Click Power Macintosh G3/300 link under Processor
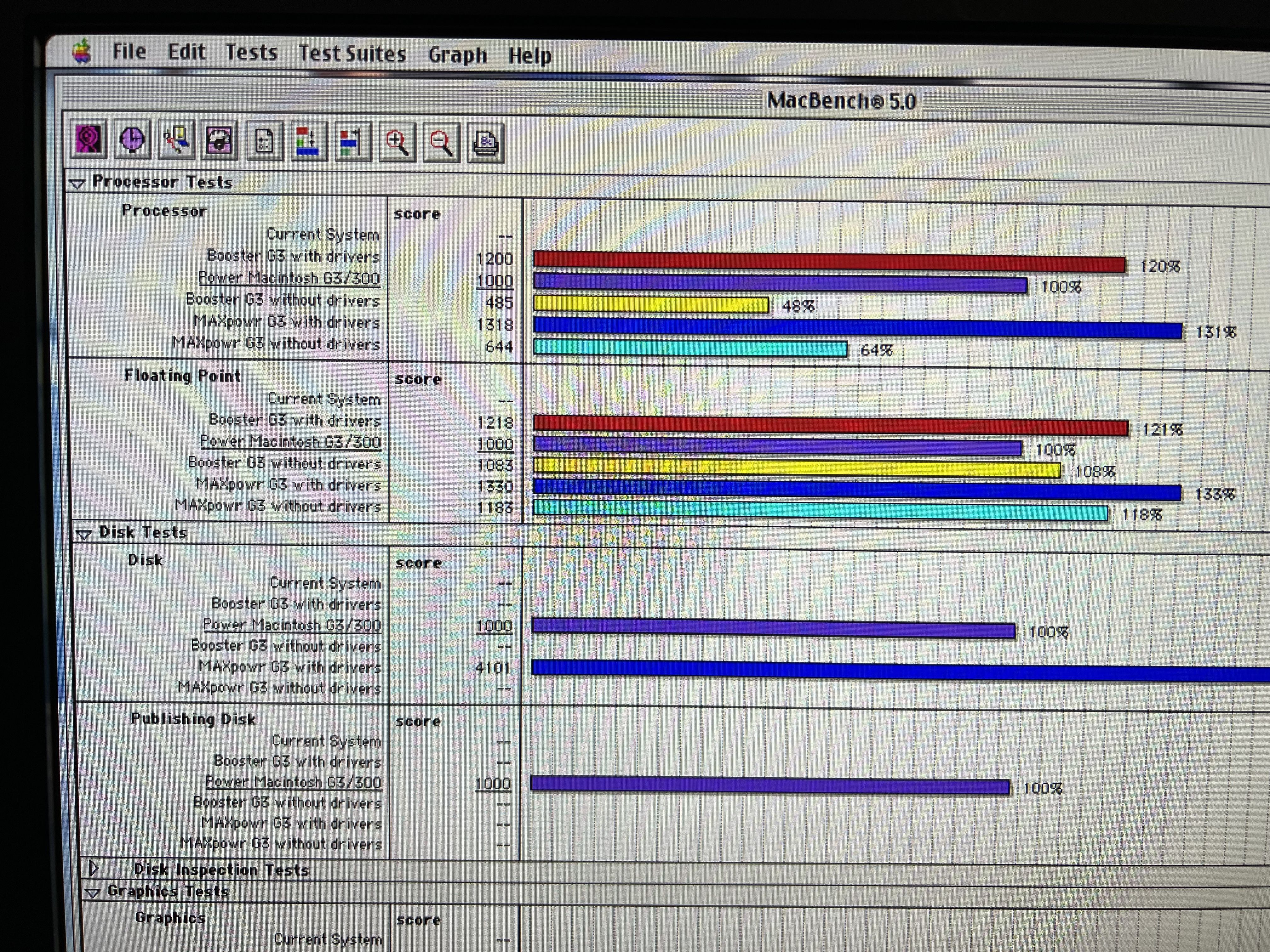Screen dimensions: 1270x952 289,278
